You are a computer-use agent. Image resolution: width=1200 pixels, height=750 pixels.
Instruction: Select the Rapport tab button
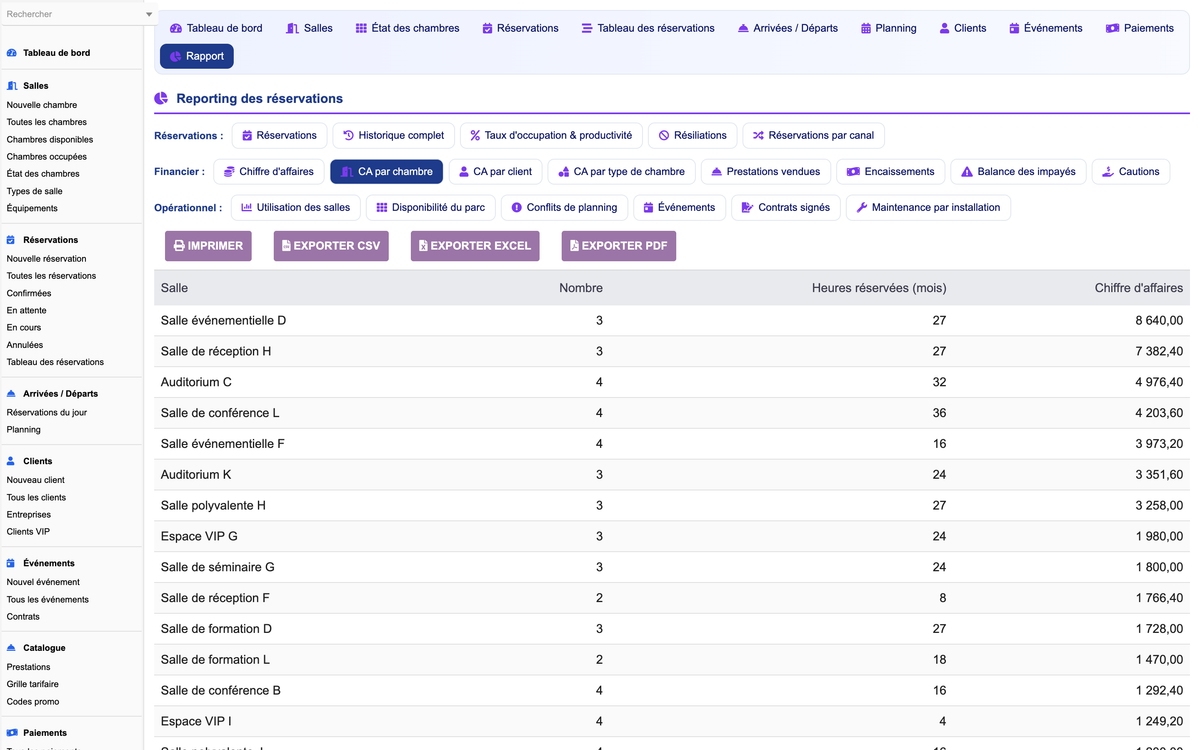(x=197, y=56)
